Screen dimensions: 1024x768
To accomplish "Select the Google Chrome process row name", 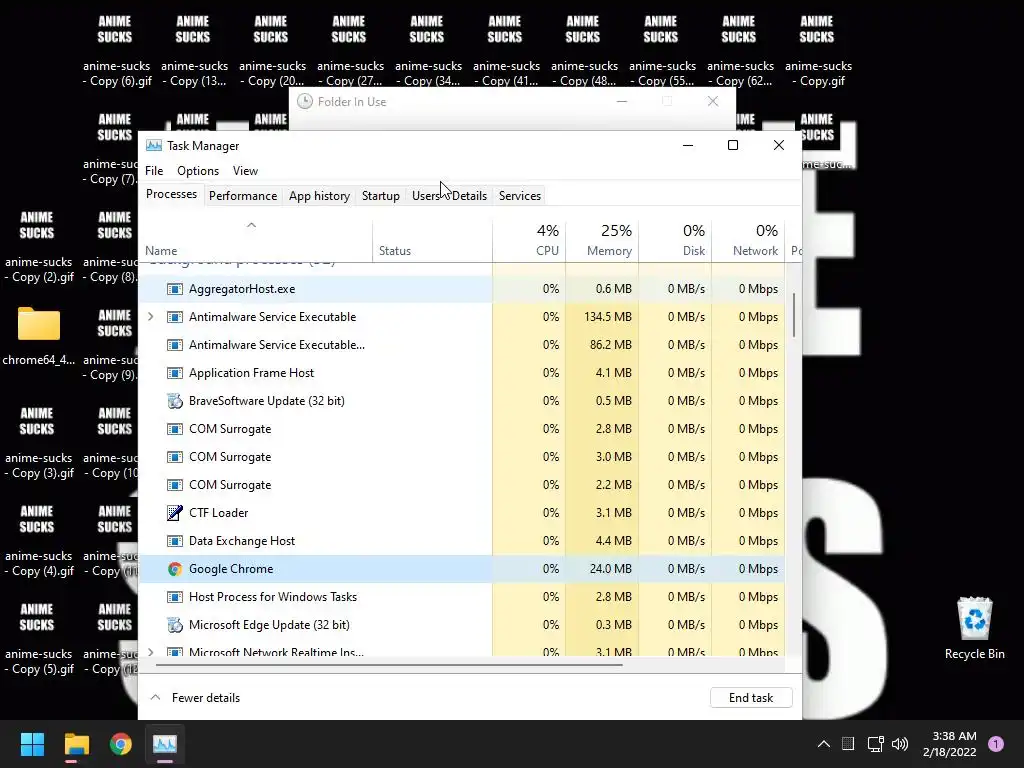I will pos(231,569).
